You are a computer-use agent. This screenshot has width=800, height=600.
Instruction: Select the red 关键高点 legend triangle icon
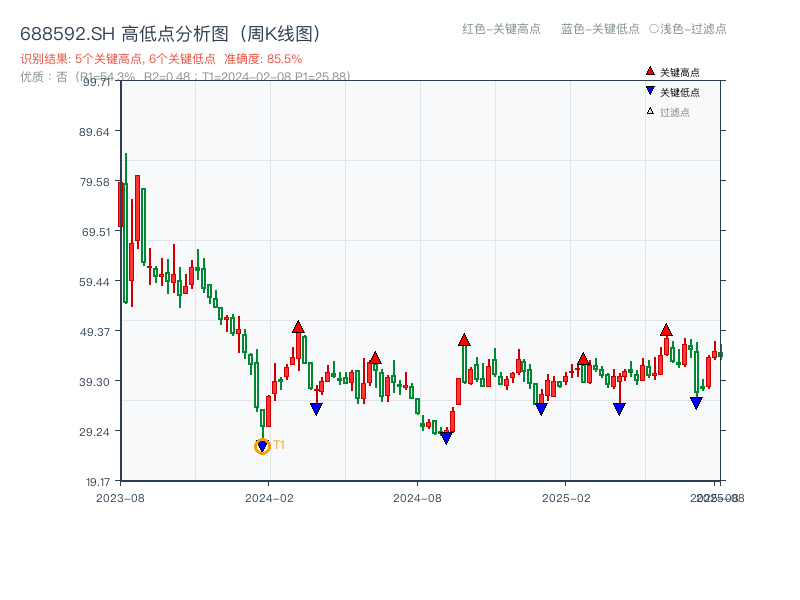tap(648, 72)
